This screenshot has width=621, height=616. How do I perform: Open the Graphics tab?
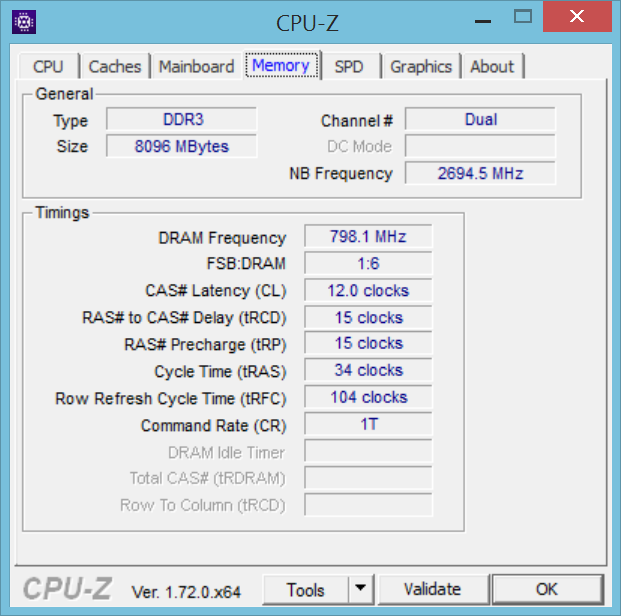click(x=421, y=67)
